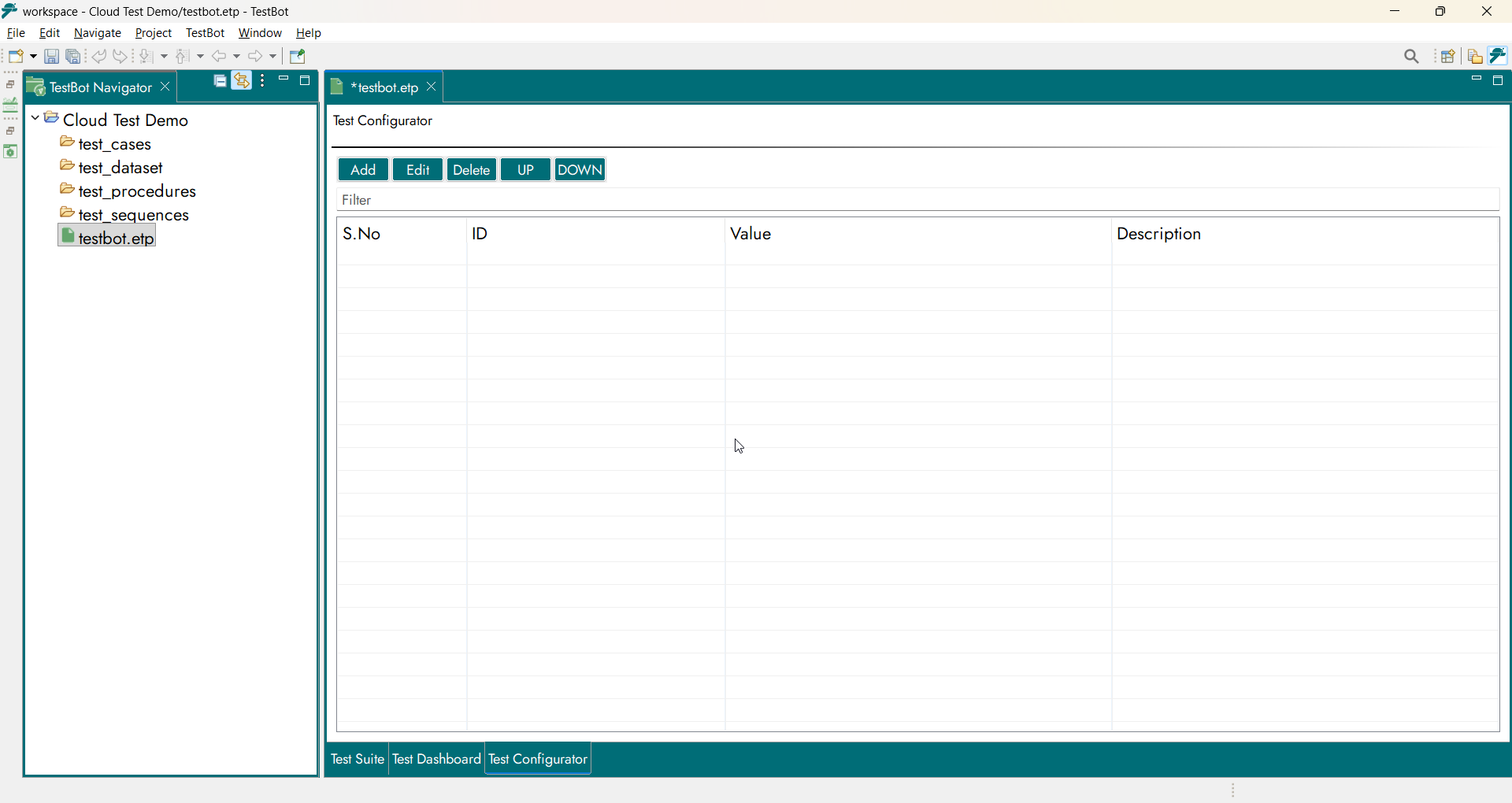The image size is (1512, 803).
Task: Click the Filter input field
Action: click(x=917, y=201)
